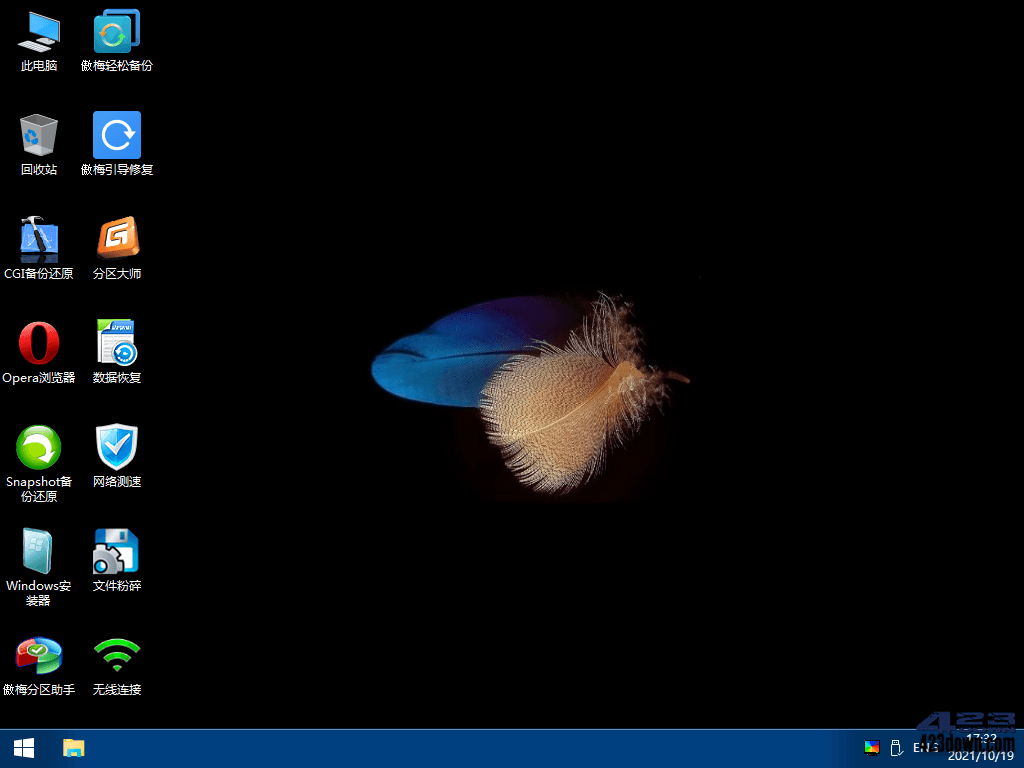Image resolution: width=1024 pixels, height=768 pixels.
Task: Switch the ENG input language indicator
Action: tap(925, 747)
